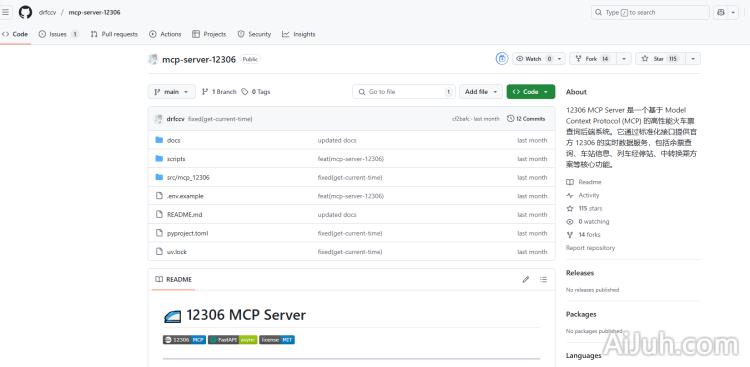
Task: Click the repository owner avatar near title
Action: tap(153, 59)
